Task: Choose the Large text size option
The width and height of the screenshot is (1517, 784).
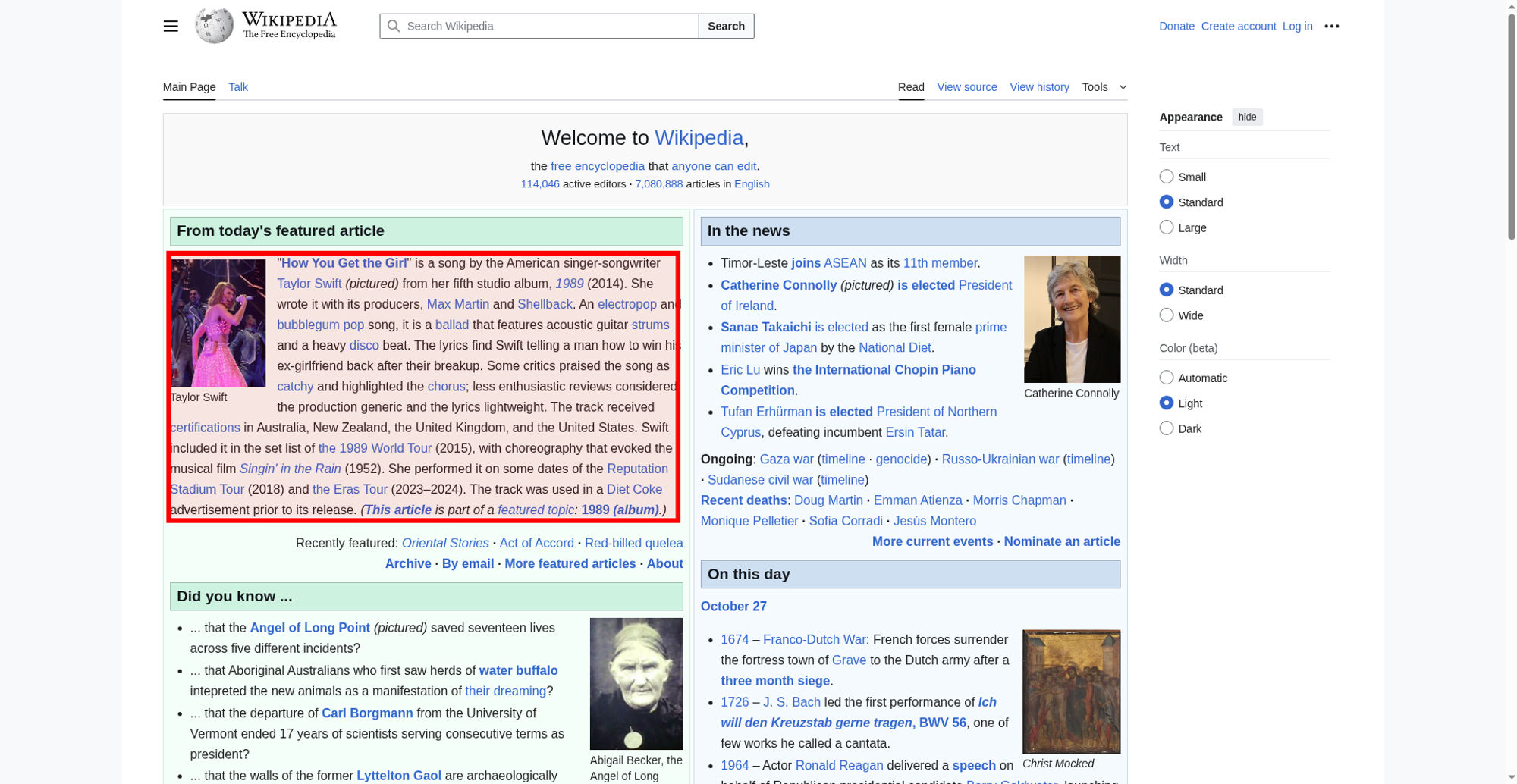Action: (x=1167, y=227)
